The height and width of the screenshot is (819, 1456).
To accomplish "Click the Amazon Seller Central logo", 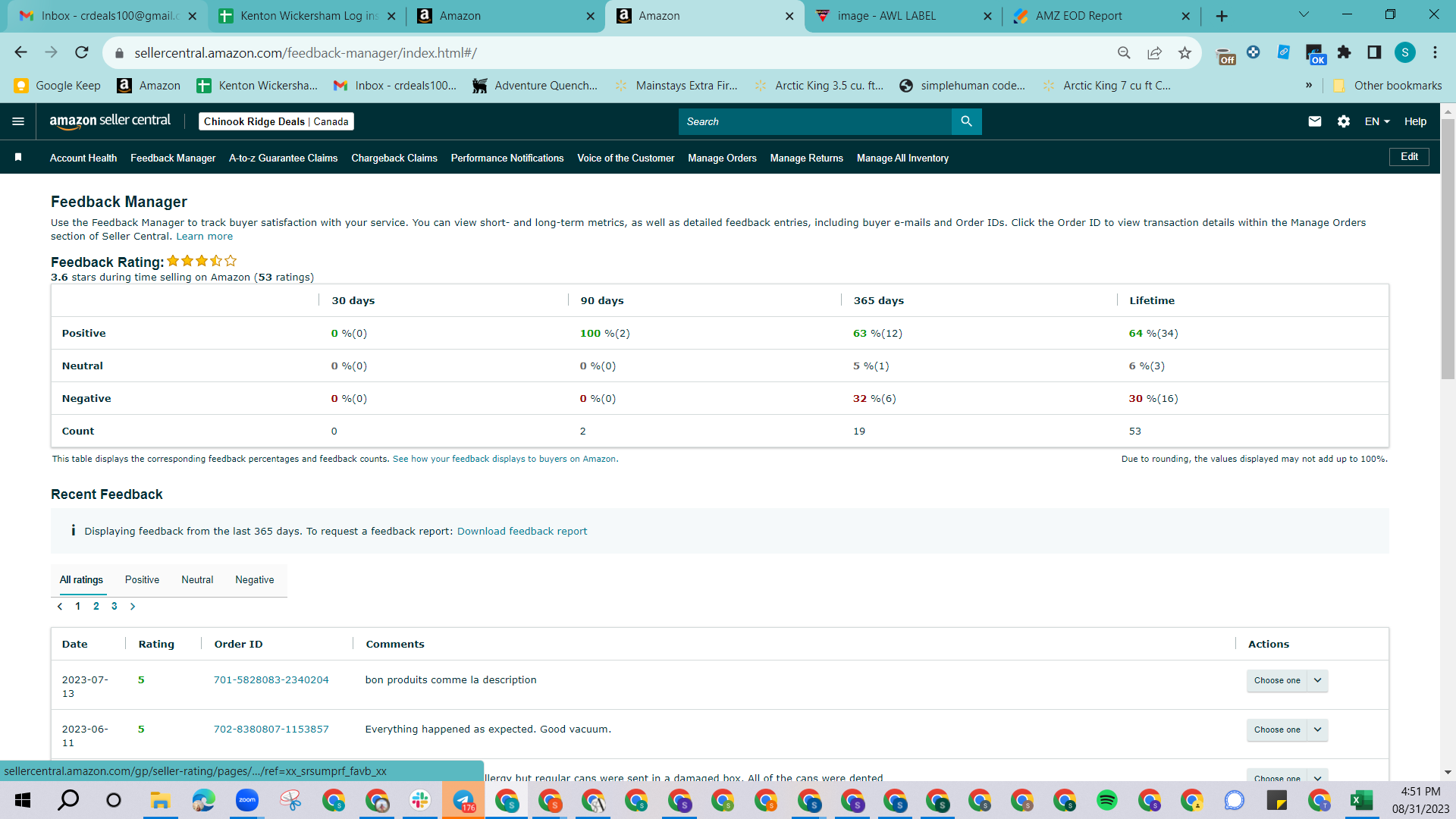I will click(x=110, y=121).
